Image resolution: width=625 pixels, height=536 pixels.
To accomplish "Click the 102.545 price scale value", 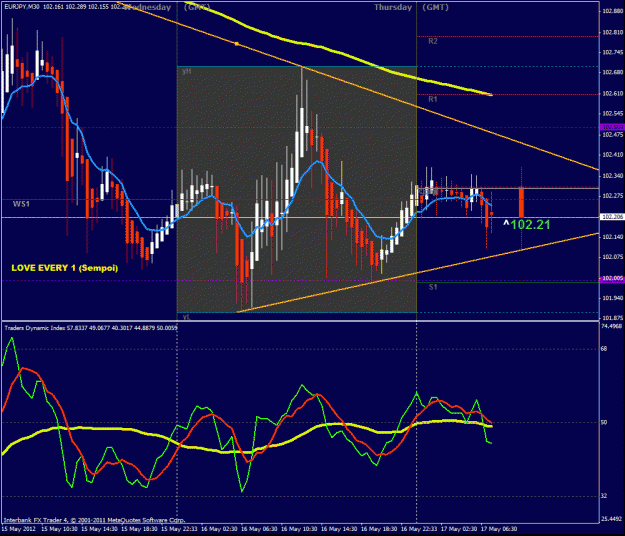I will click(x=613, y=114).
